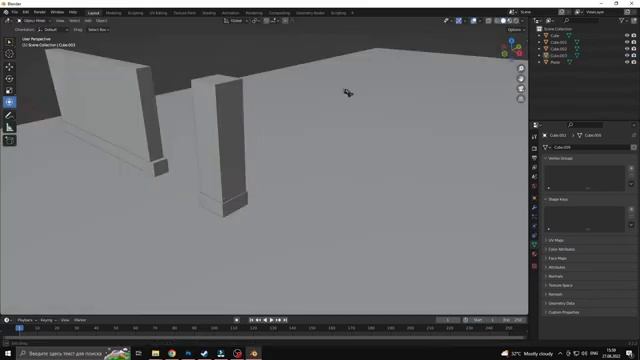Image resolution: width=640 pixels, height=360 pixels.
Task: Click the blue Z axis on navigation gizmo
Action: point(511,41)
